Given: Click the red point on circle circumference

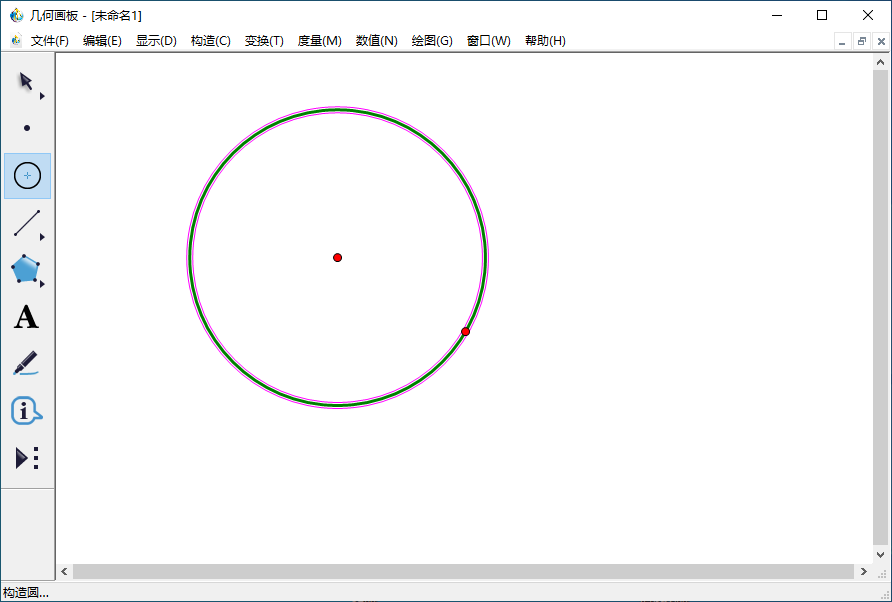Looking at the screenshot, I should [x=465, y=332].
